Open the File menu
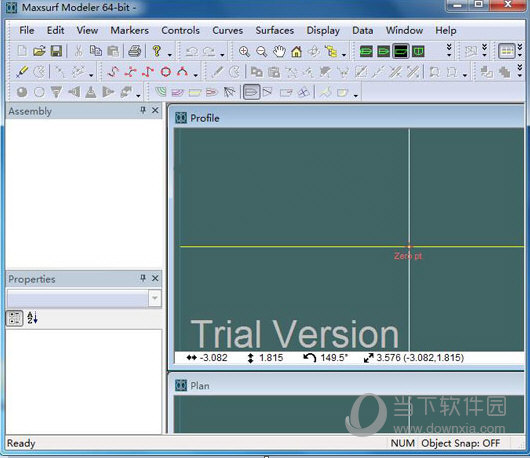 pyautogui.click(x=27, y=30)
